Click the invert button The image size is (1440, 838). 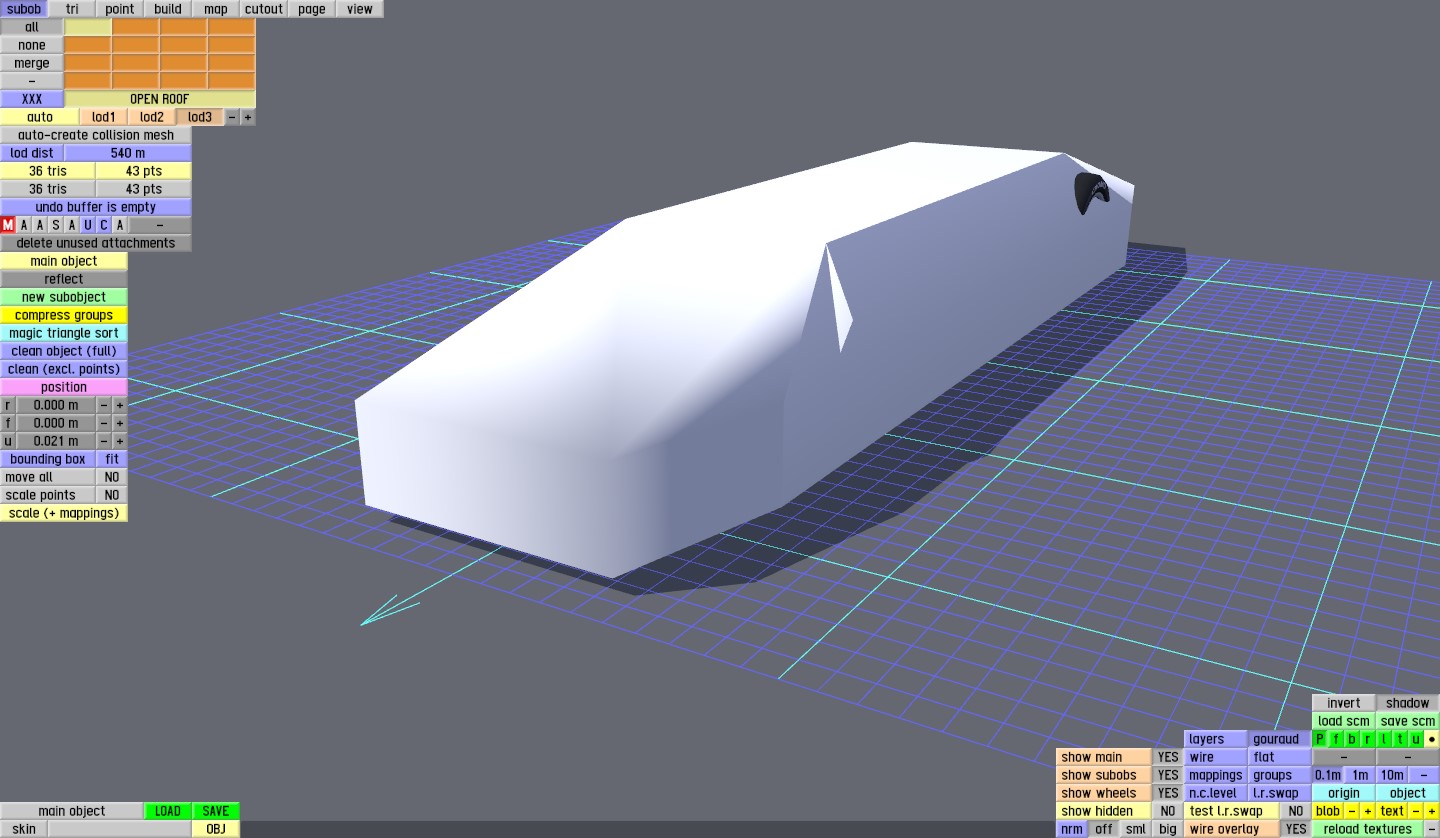(x=1344, y=703)
